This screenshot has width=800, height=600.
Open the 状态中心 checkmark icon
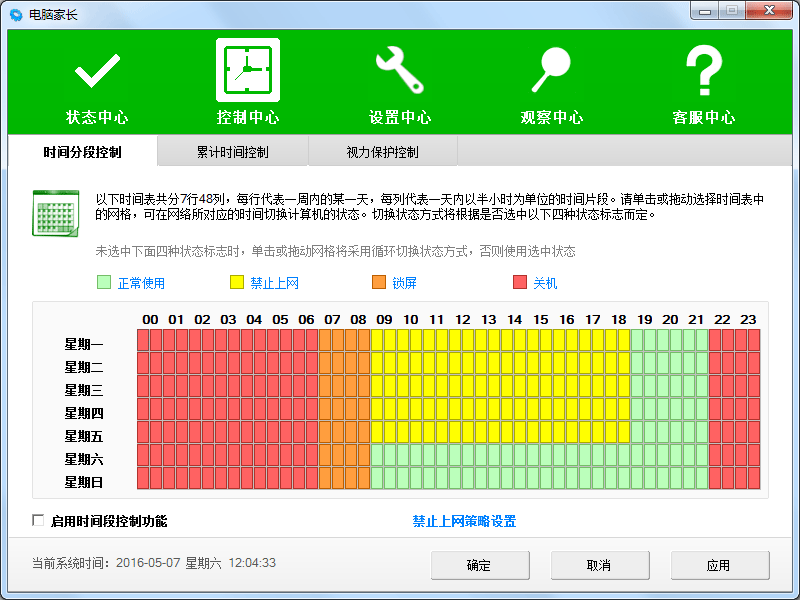click(96, 70)
